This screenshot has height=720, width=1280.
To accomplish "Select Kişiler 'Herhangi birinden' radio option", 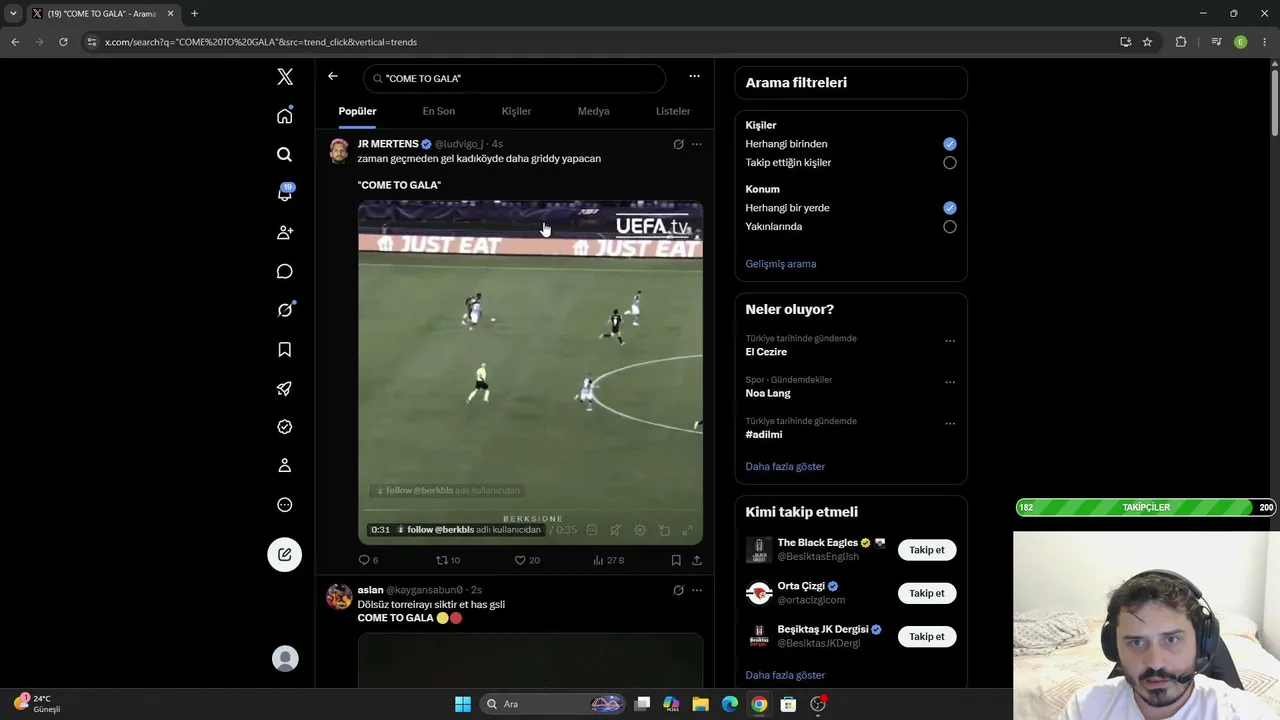I will coord(949,144).
